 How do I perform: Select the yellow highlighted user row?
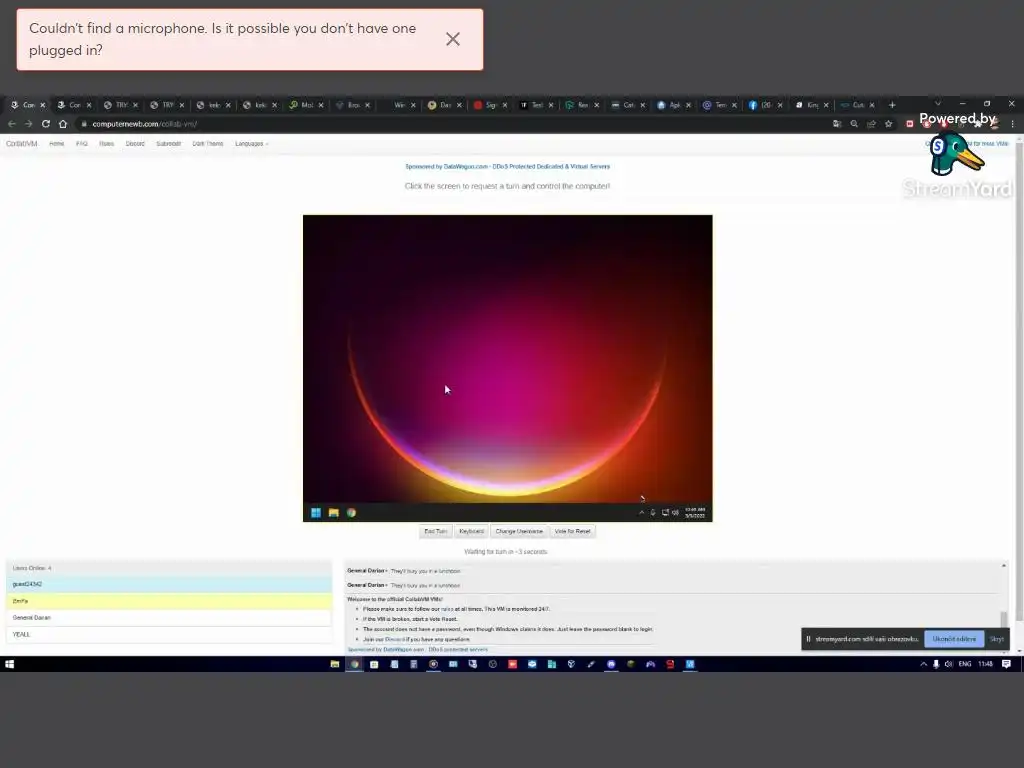(169, 601)
